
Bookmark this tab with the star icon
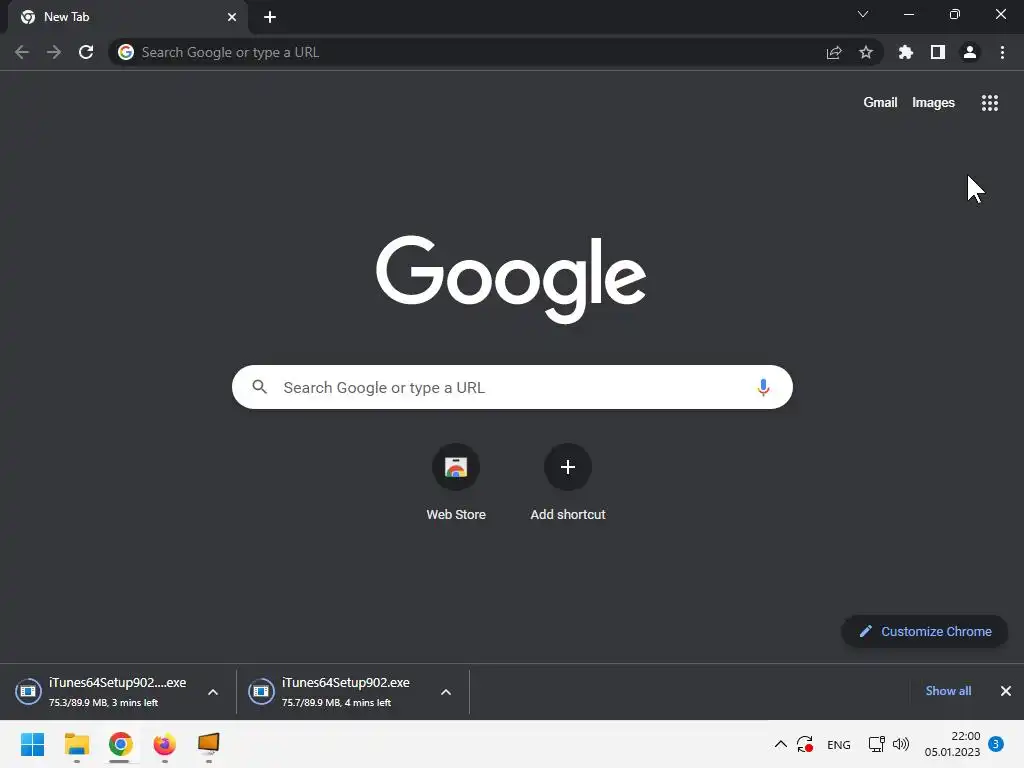point(866,52)
